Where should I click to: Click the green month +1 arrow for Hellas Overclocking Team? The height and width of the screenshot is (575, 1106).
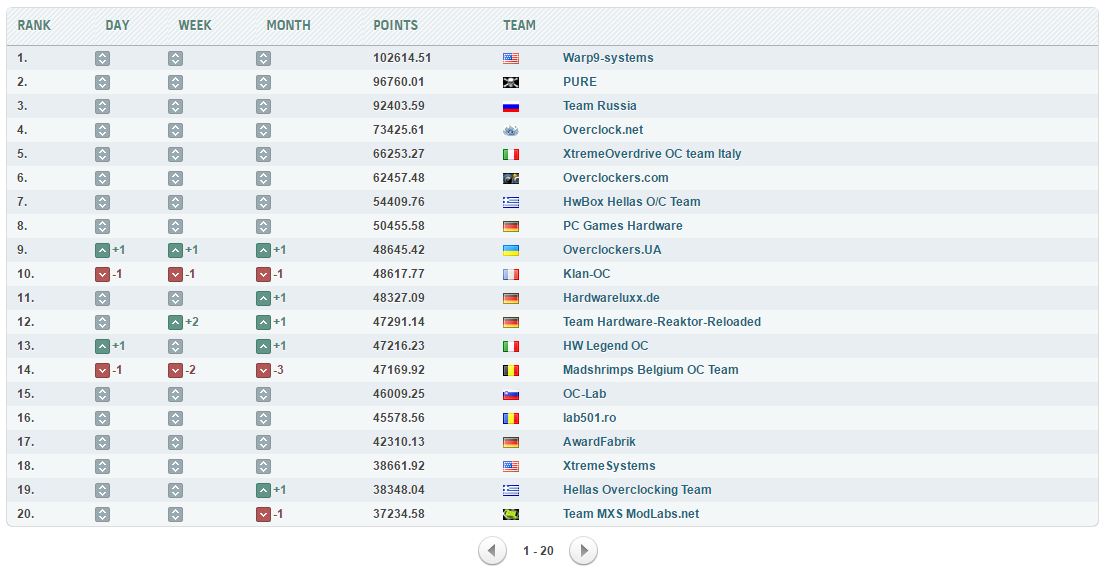(x=263, y=490)
